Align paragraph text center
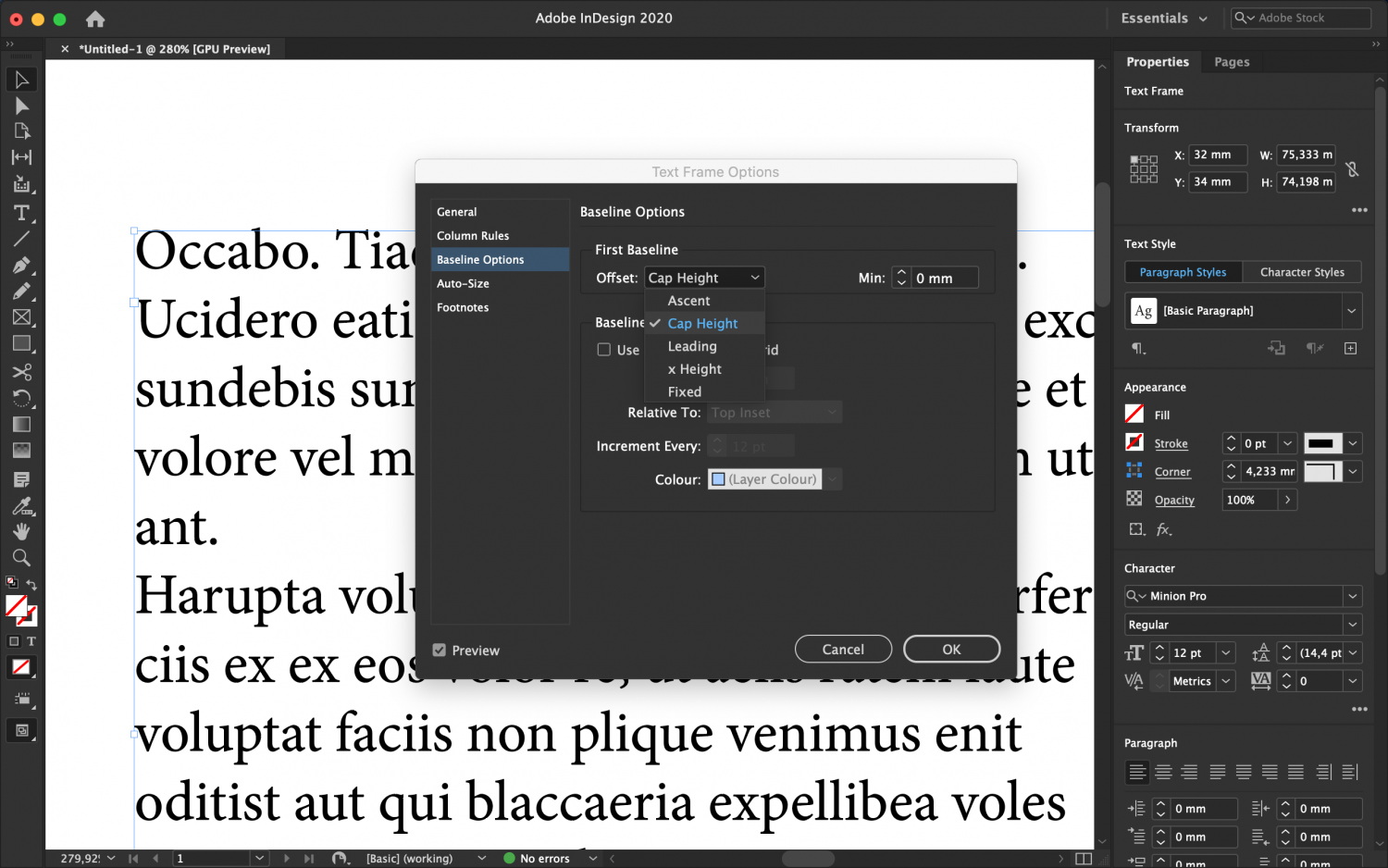This screenshot has height=868, width=1388. [1163, 772]
